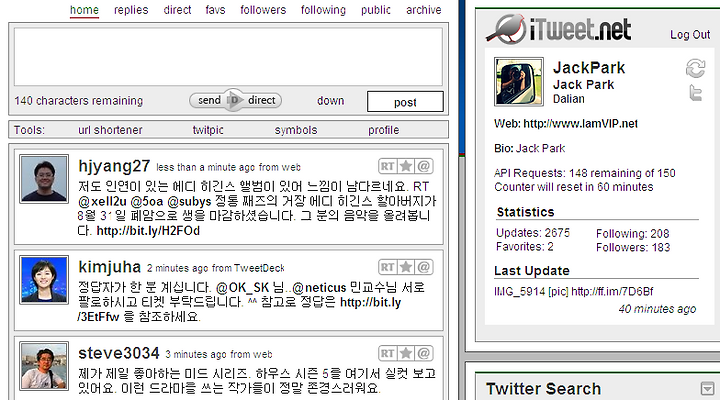Open the bit.ly/H2FOd link in hjyang27's tweet
720x400 pixels.
148,231
